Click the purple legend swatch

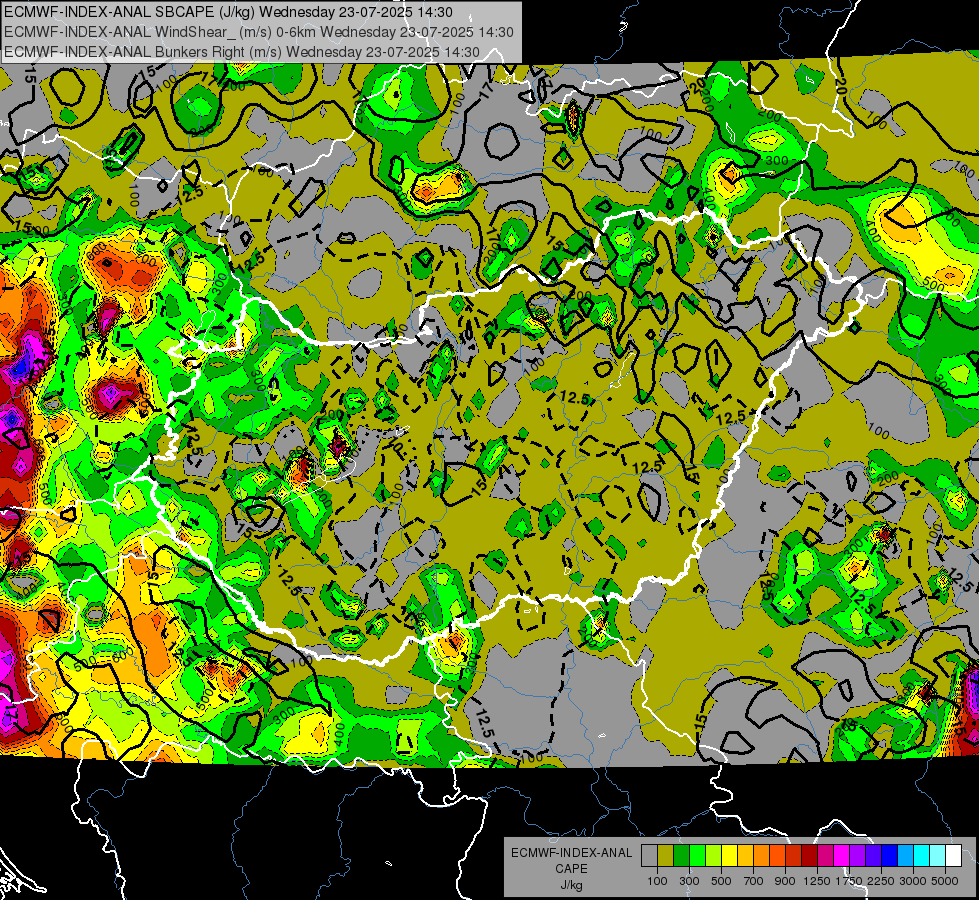[857, 855]
